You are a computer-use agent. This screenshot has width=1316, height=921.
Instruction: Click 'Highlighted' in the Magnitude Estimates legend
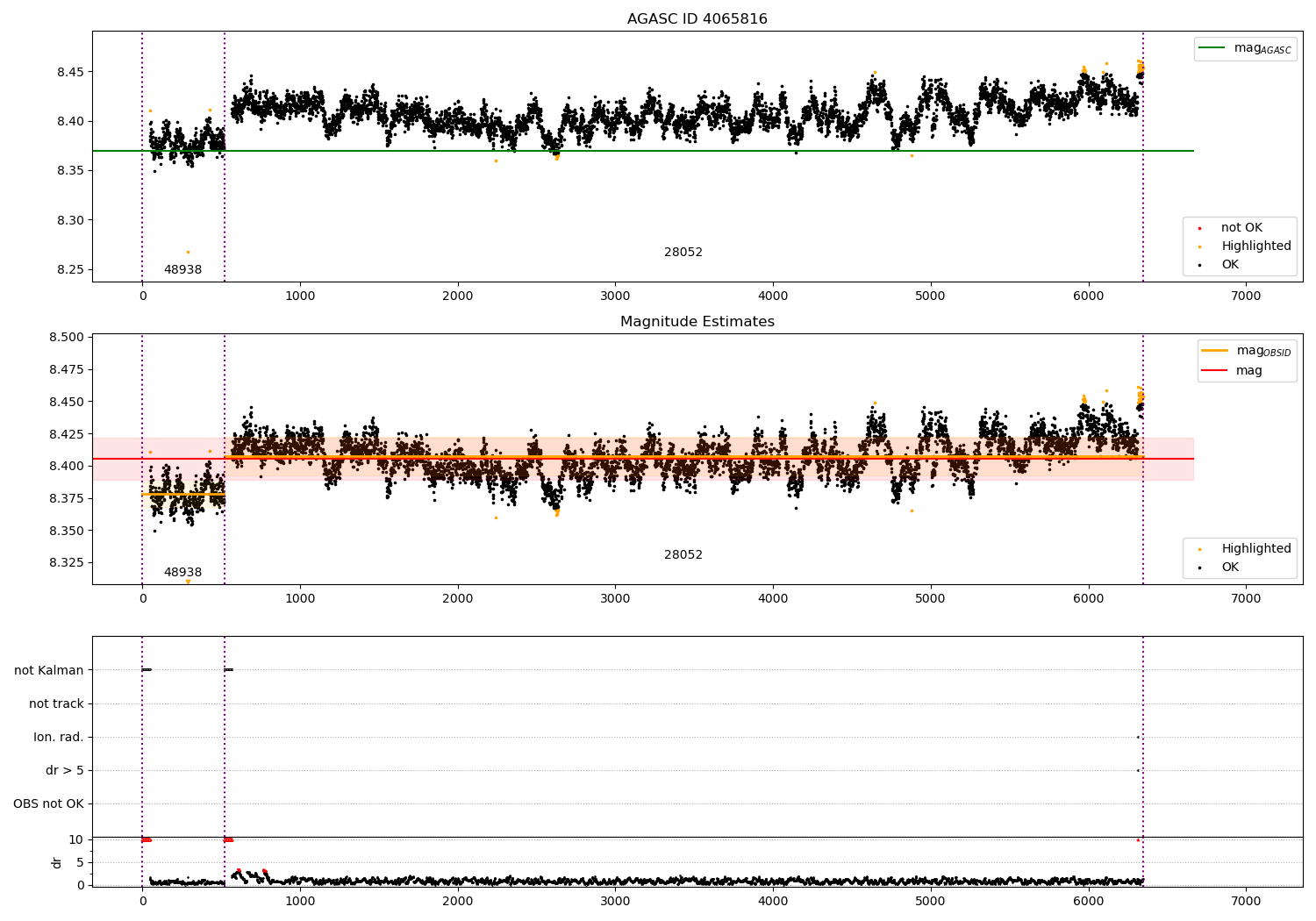click(1255, 548)
